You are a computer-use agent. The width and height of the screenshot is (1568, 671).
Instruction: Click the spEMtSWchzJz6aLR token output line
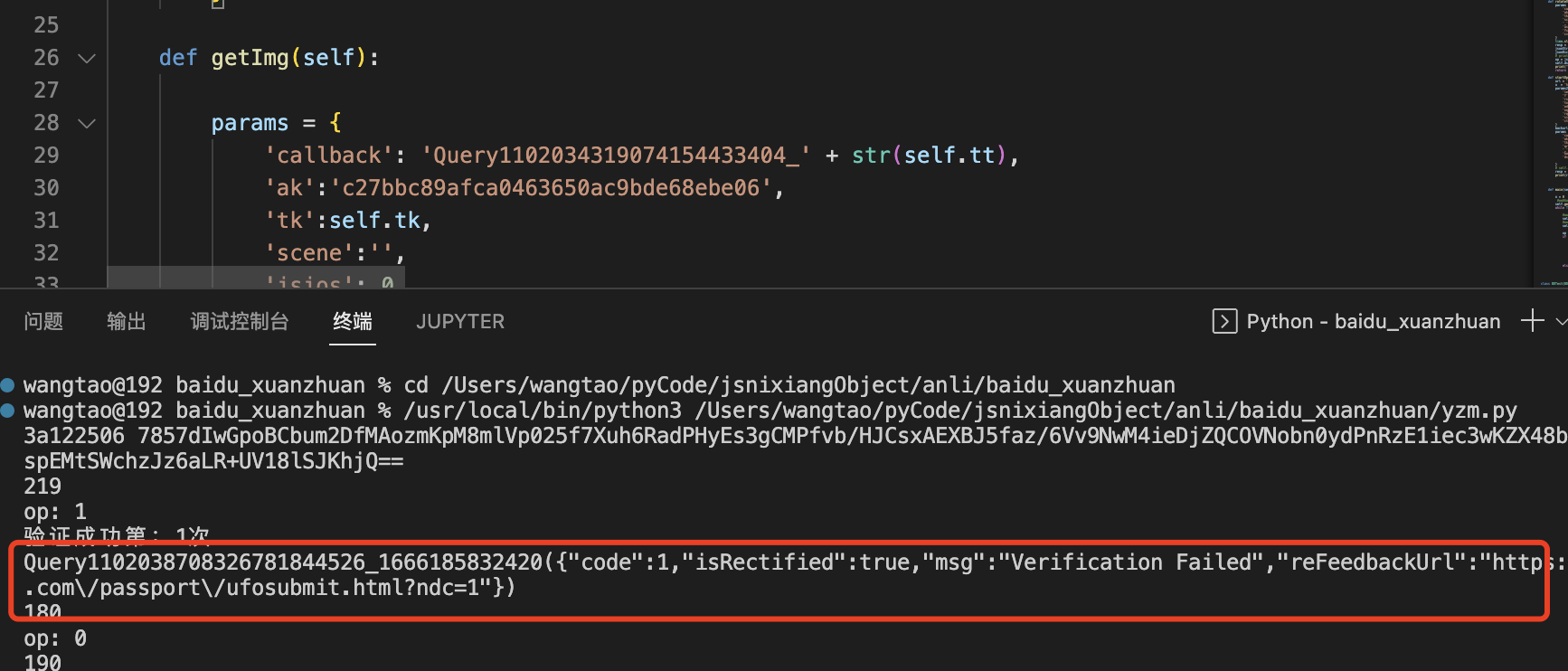click(214, 461)
